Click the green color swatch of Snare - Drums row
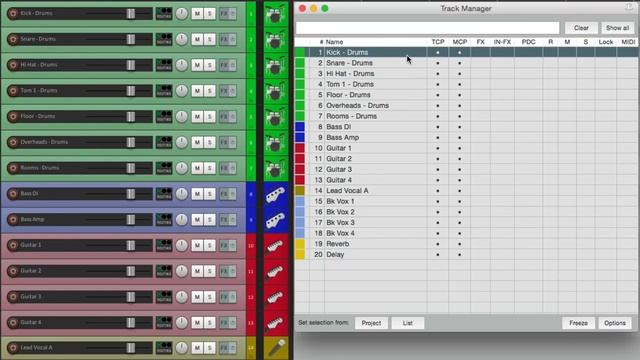 click(300, 63)
